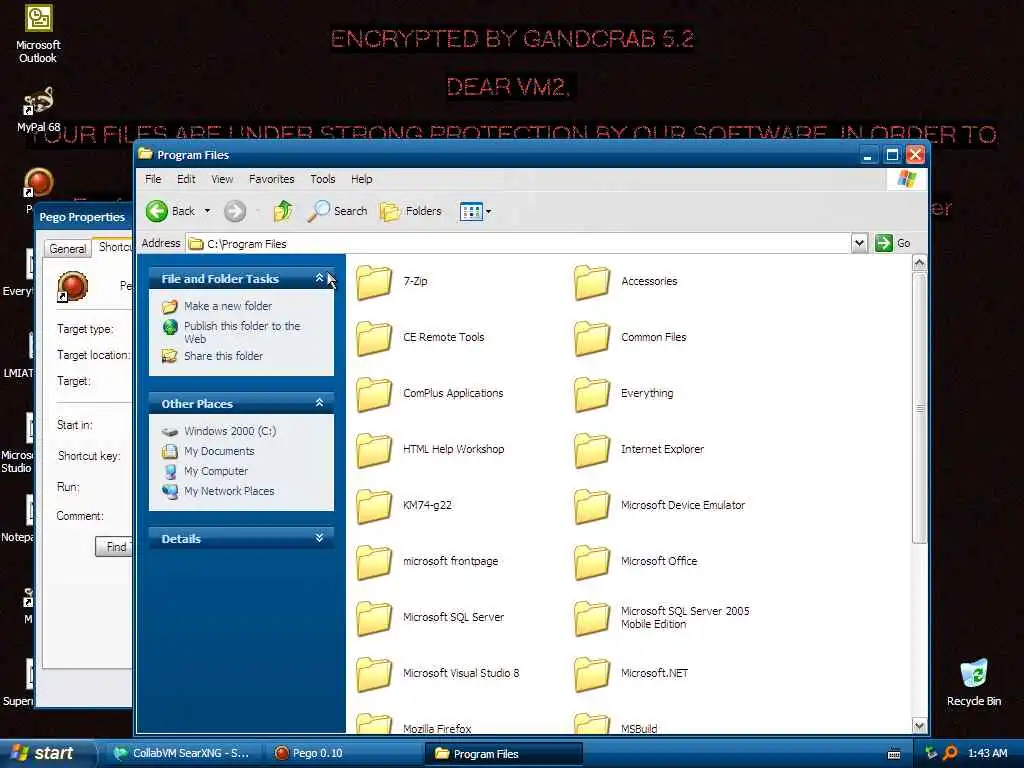The width and height of the screenshot is (1024, 768).
Task: Select the Microsoft Visual Studio 8 folder
Action: (438, 673)
